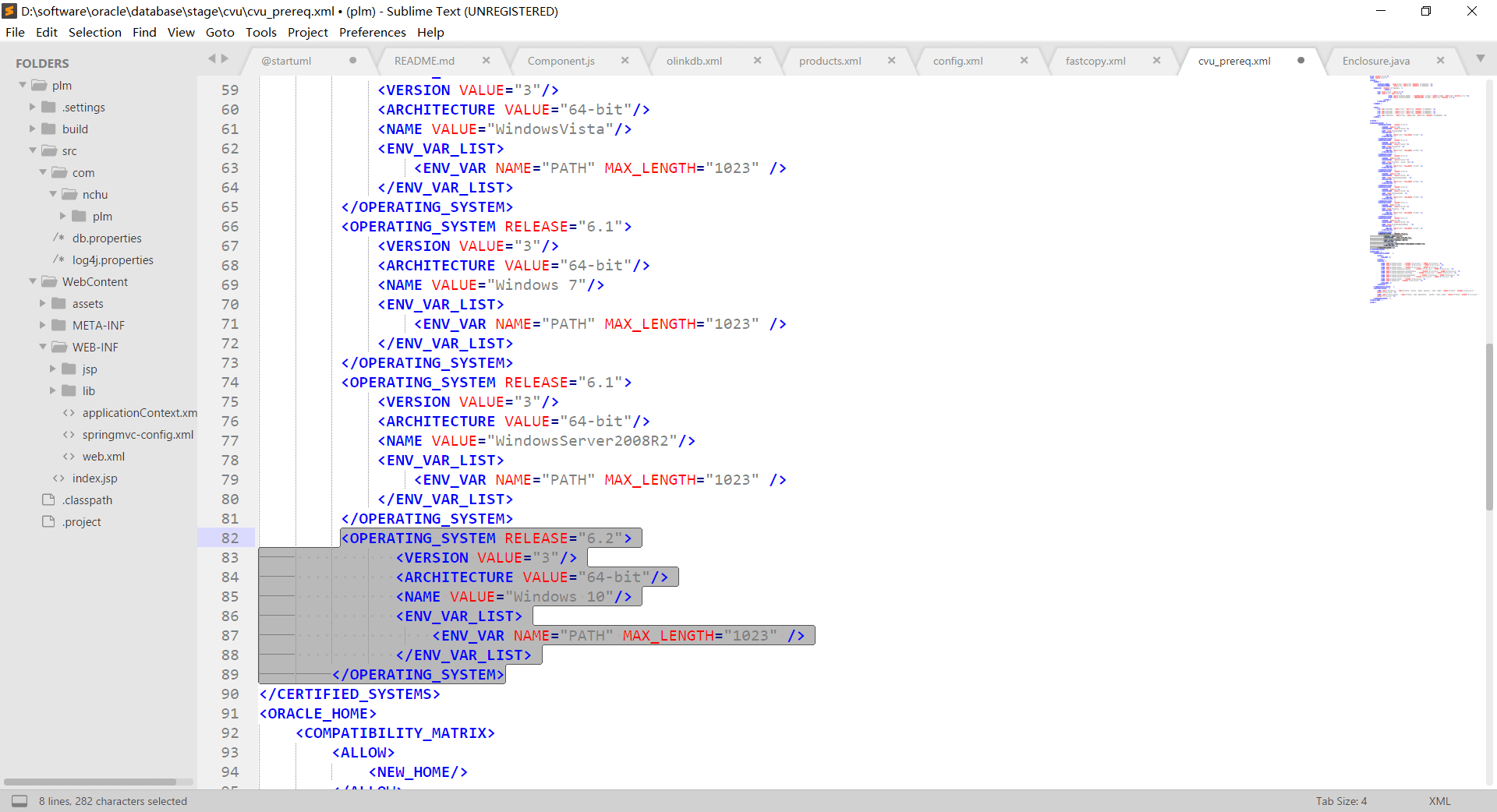Click the sidebar horizontal scrollbar
Viewport: 1497px width, 812px height.
coord(90,782)
